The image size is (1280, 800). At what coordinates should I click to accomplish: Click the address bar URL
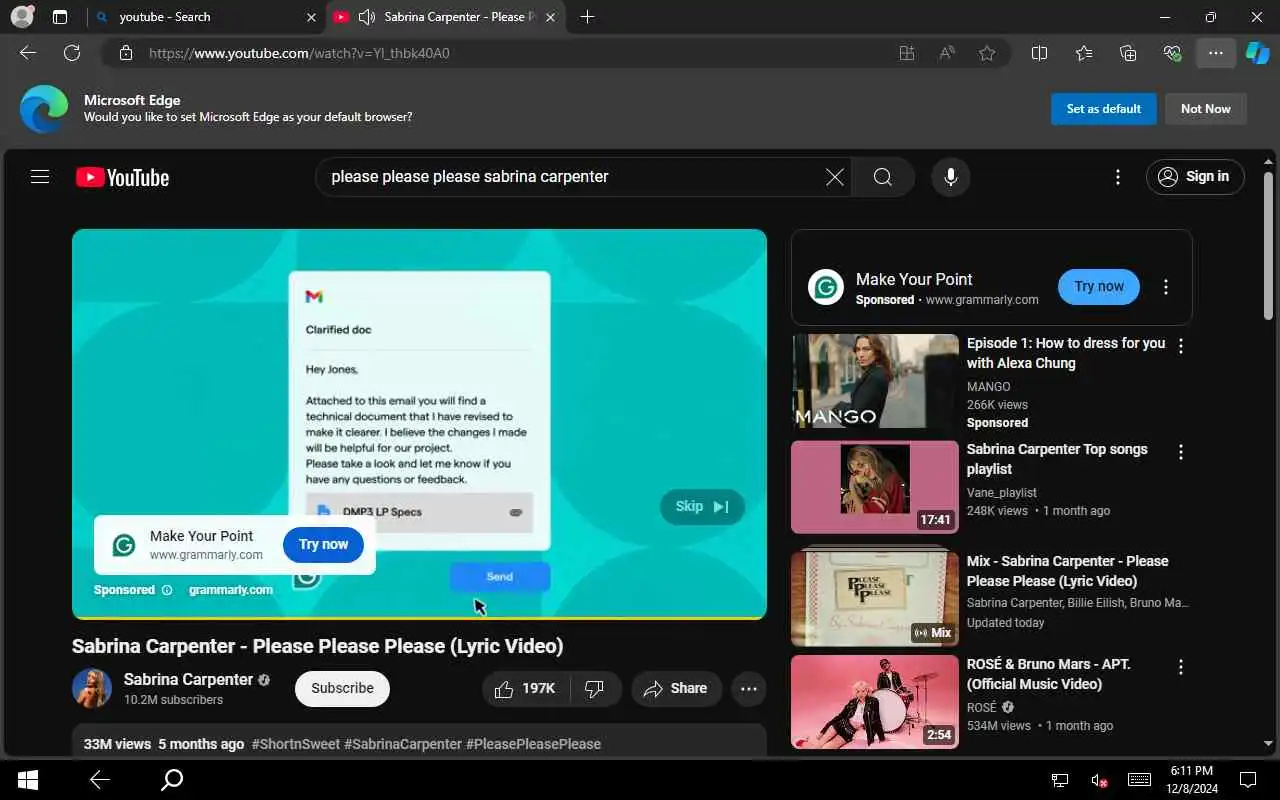click(x=299, y=53)
